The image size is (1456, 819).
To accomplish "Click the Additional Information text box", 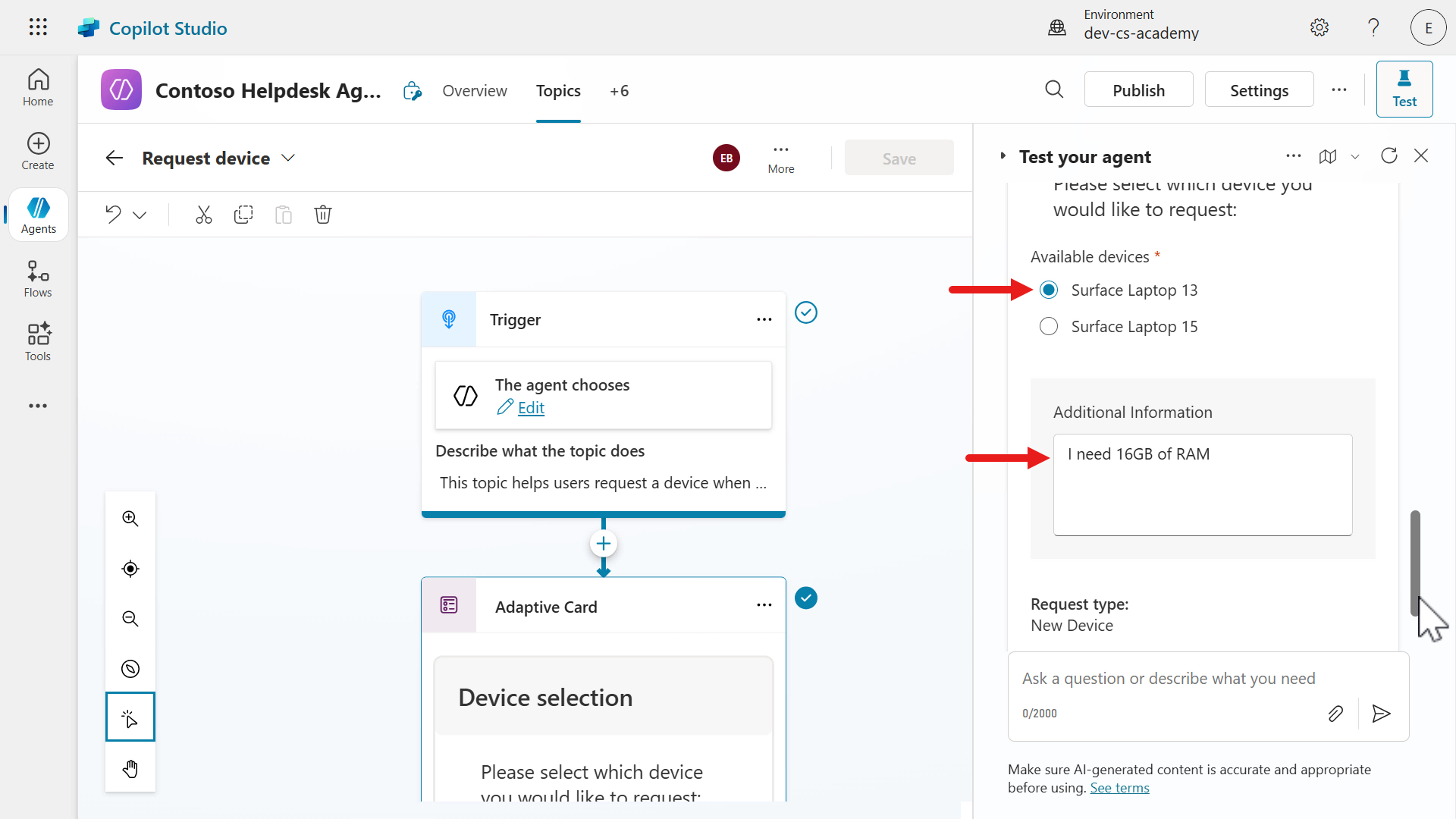I will [x=1202, y=485].
